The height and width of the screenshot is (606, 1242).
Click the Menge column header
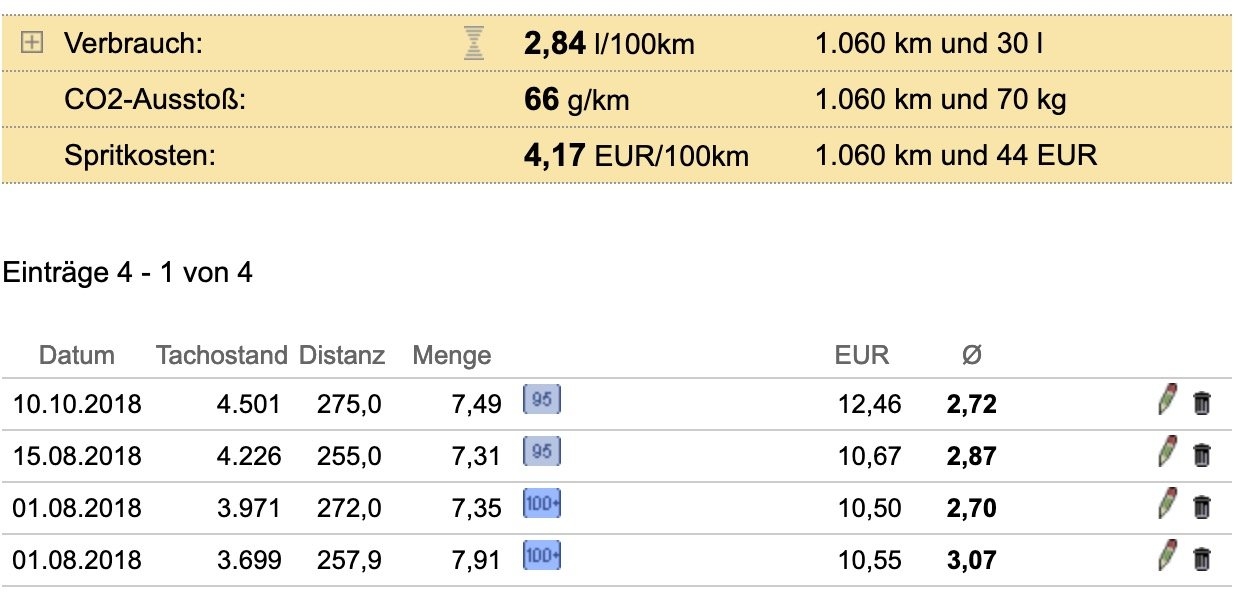click(452, 355)
